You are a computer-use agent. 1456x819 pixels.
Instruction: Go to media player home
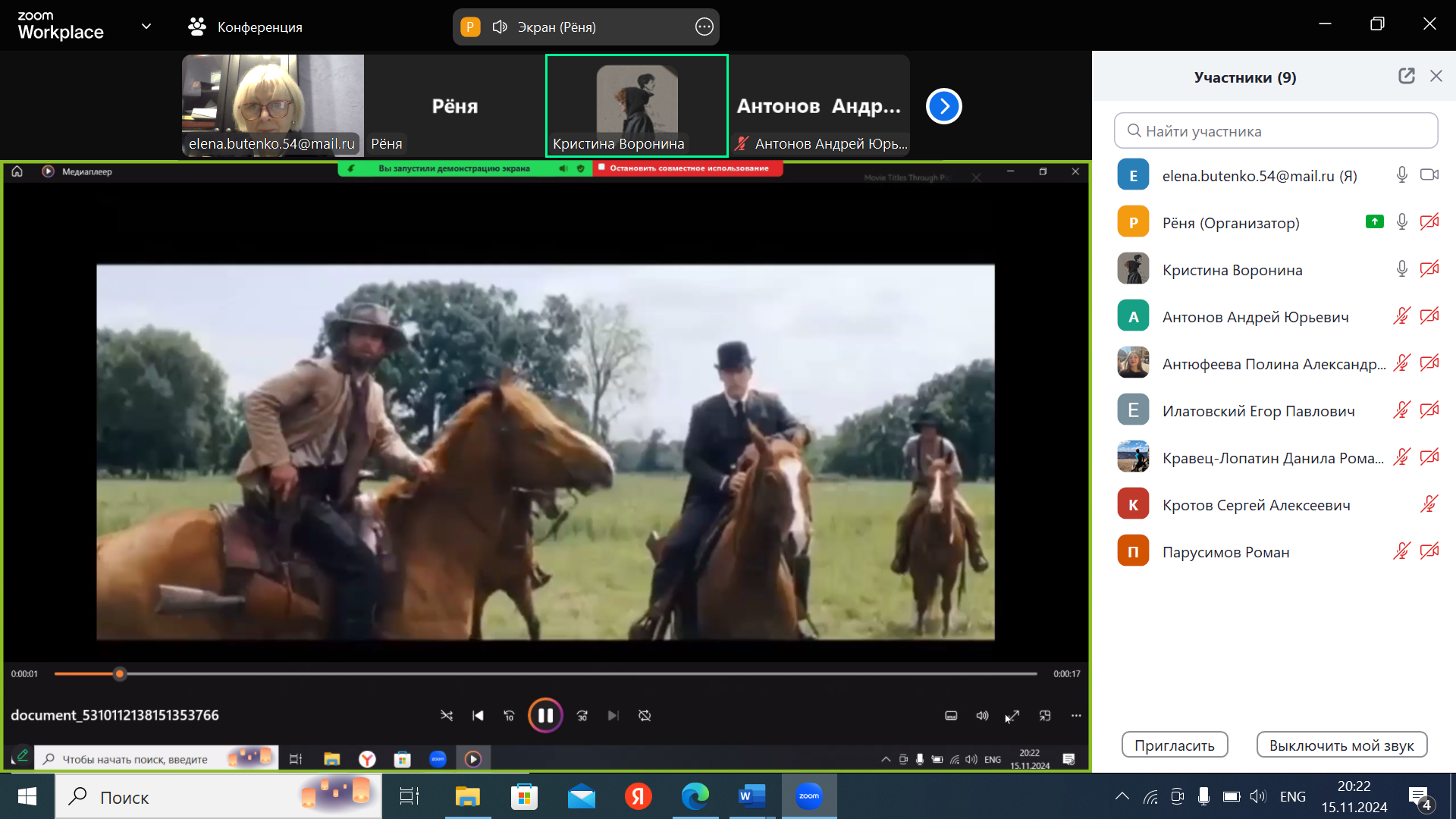coord(17,171)
